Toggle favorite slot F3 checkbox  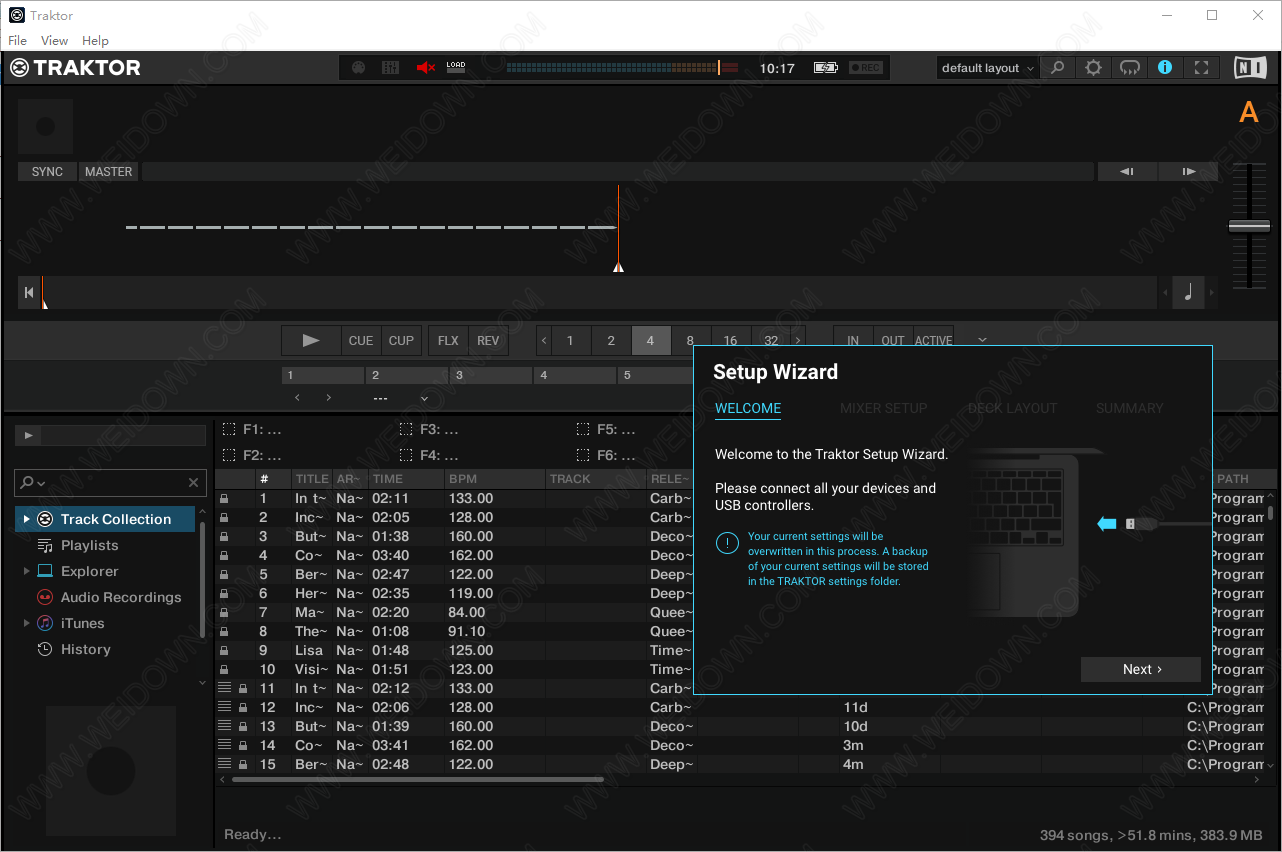(x=406, y=429)
